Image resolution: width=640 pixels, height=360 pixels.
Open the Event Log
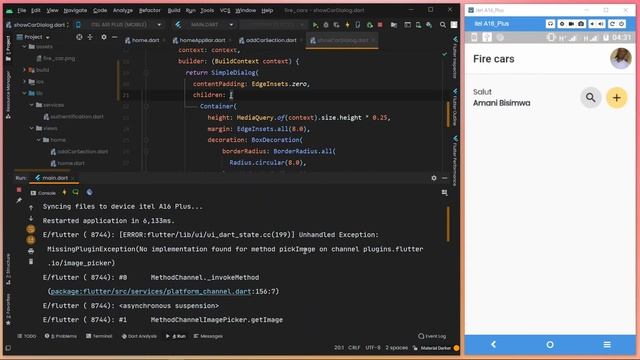click(432, 336)
